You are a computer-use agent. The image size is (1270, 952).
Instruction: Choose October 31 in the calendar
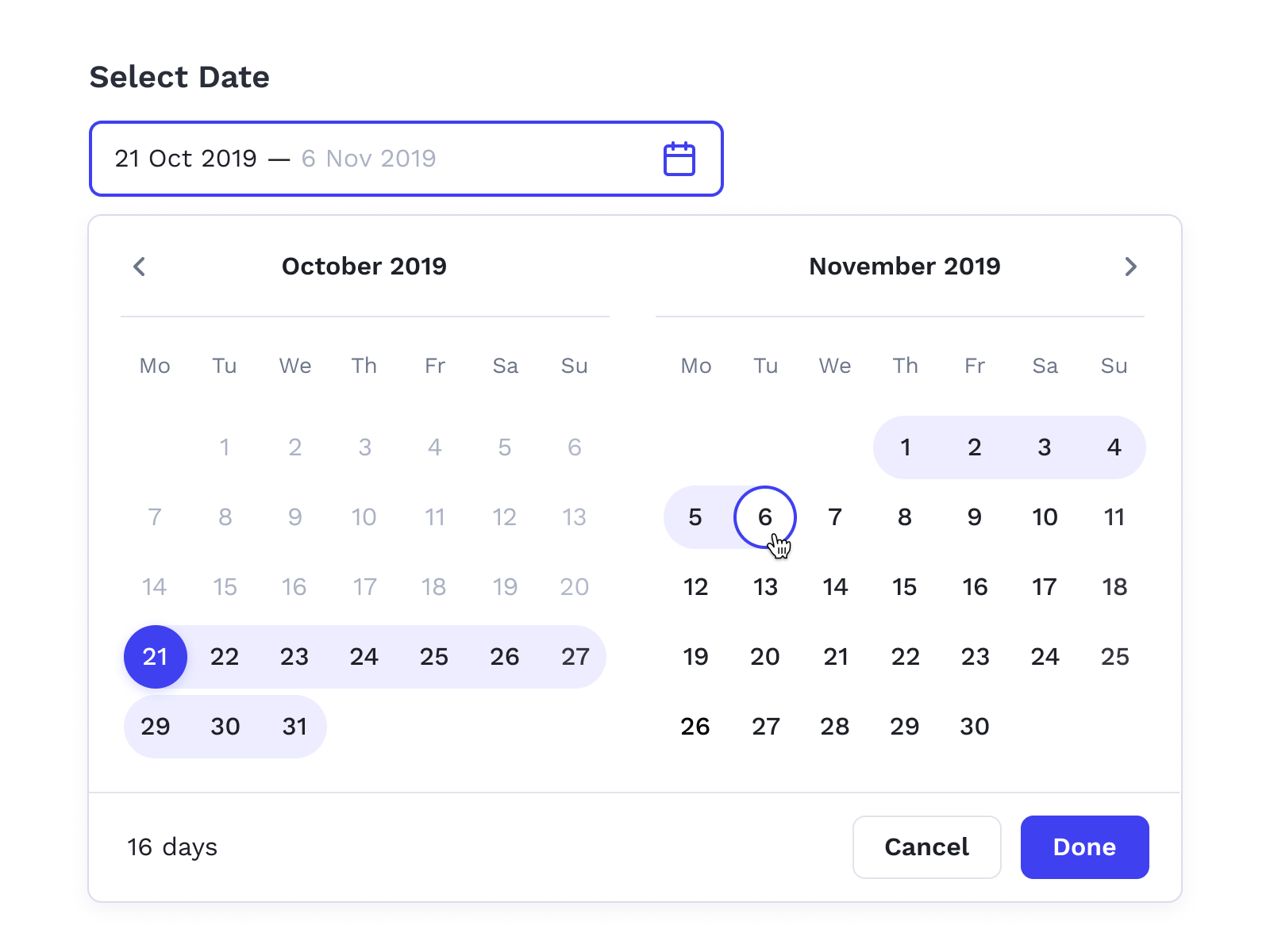[x=294, y=726]
